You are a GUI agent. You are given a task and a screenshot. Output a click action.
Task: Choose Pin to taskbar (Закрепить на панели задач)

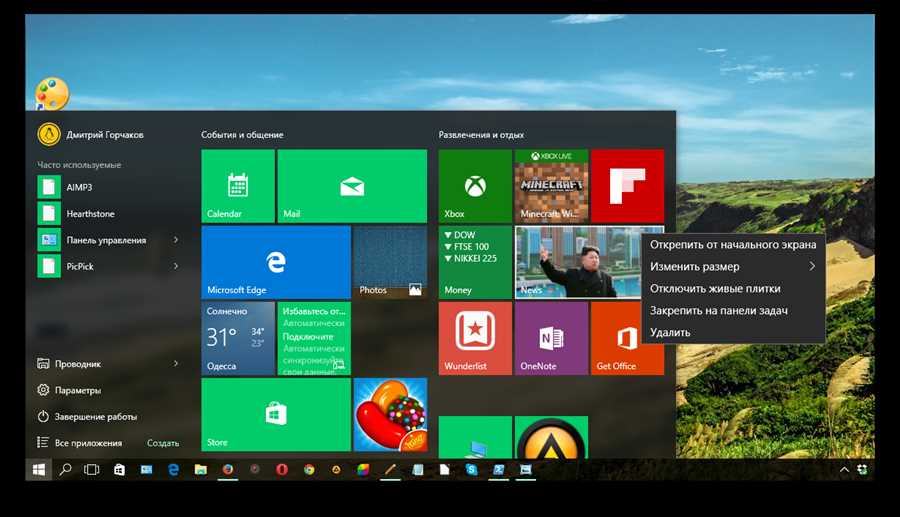733,310
